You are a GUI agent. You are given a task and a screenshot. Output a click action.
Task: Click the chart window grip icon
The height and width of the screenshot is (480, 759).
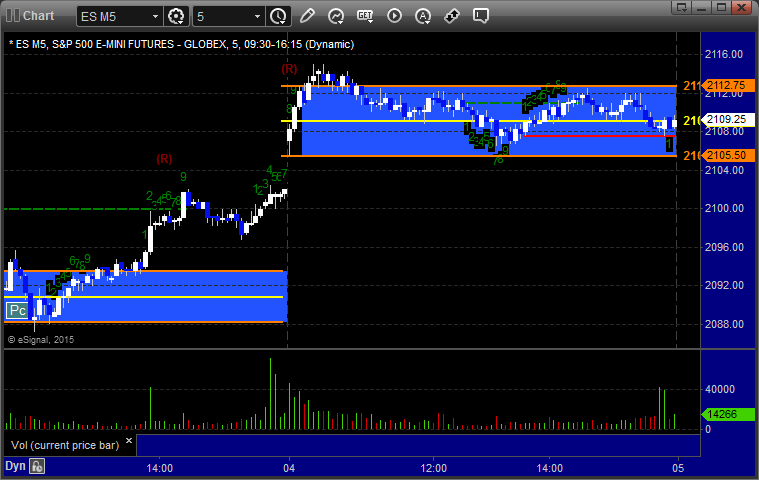point(13,15)
